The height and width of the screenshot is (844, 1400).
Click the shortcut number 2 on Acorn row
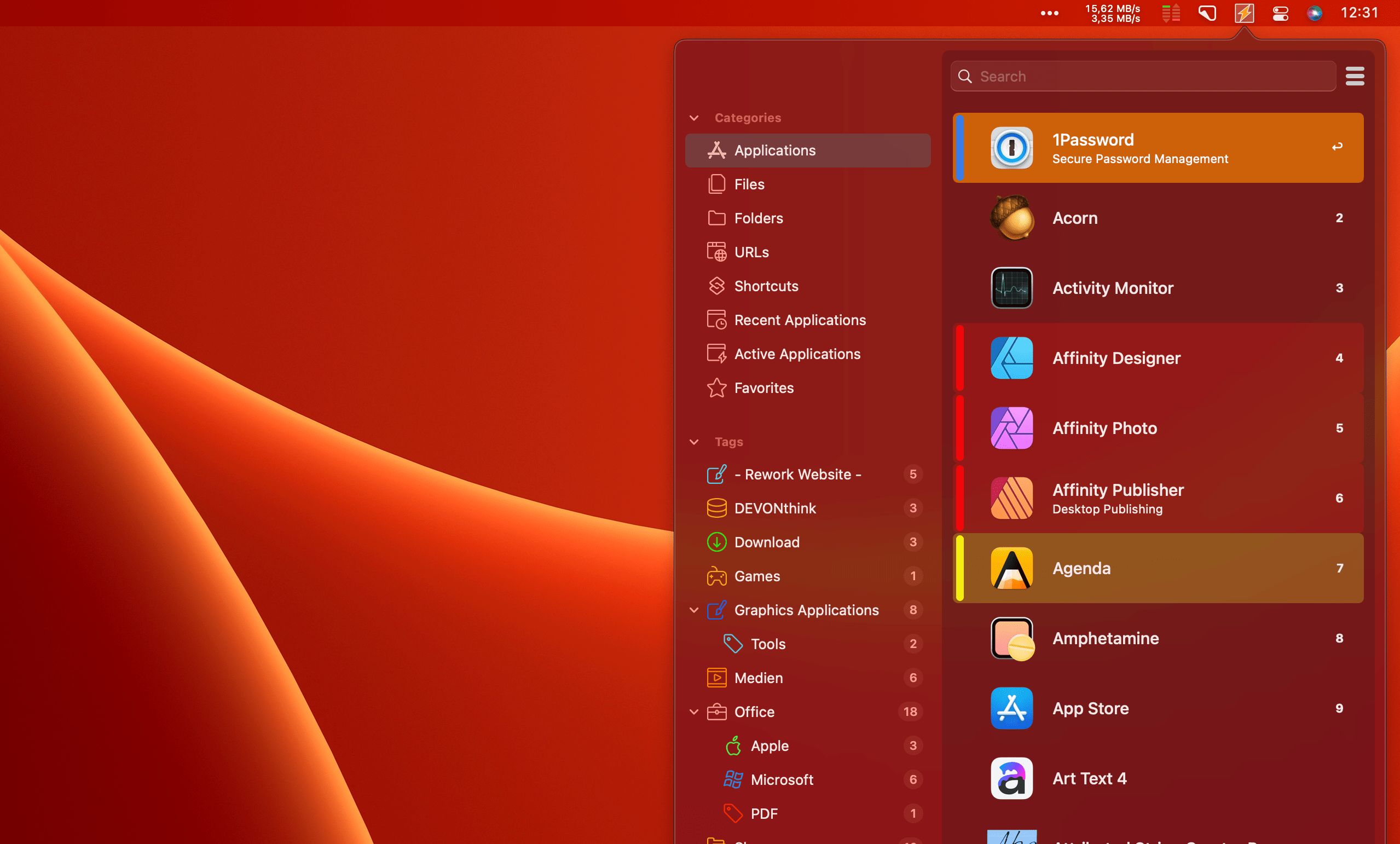coord(1339,218)
